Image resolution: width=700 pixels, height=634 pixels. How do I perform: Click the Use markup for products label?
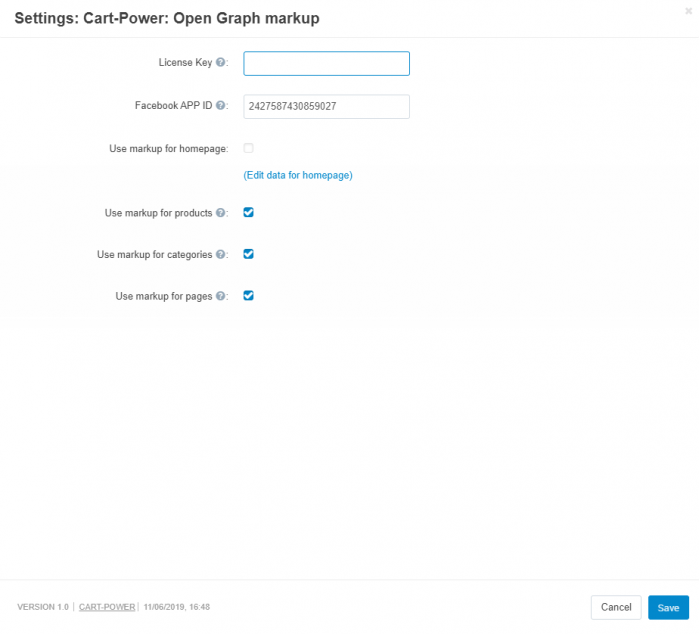point(158,213)
